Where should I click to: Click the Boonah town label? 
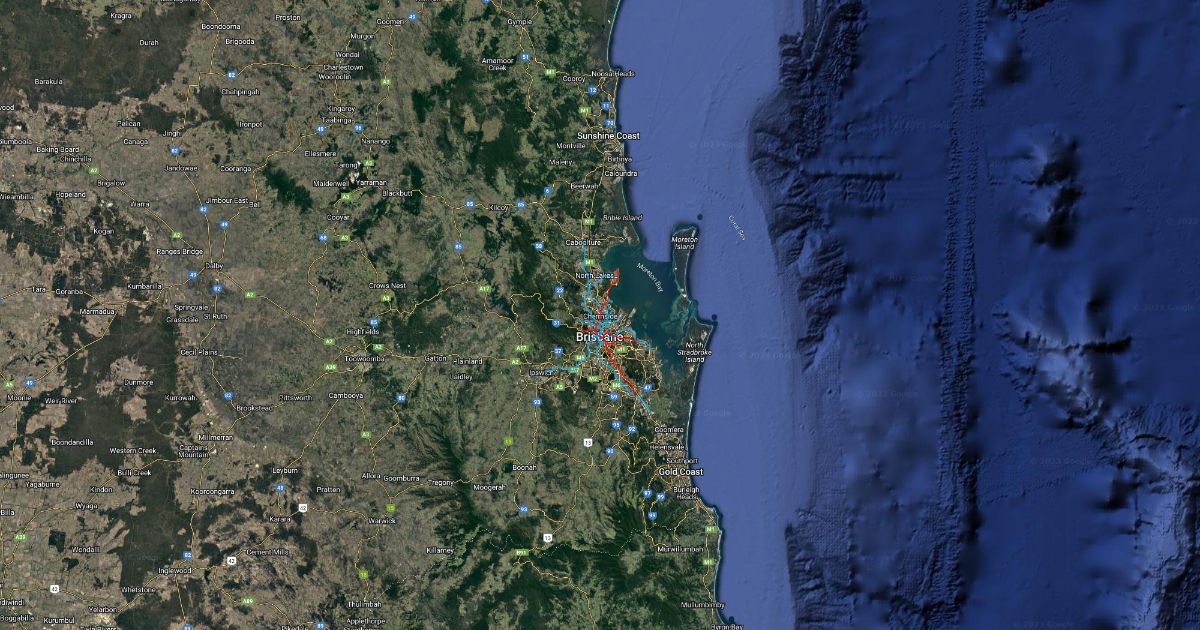coord(524,467)
